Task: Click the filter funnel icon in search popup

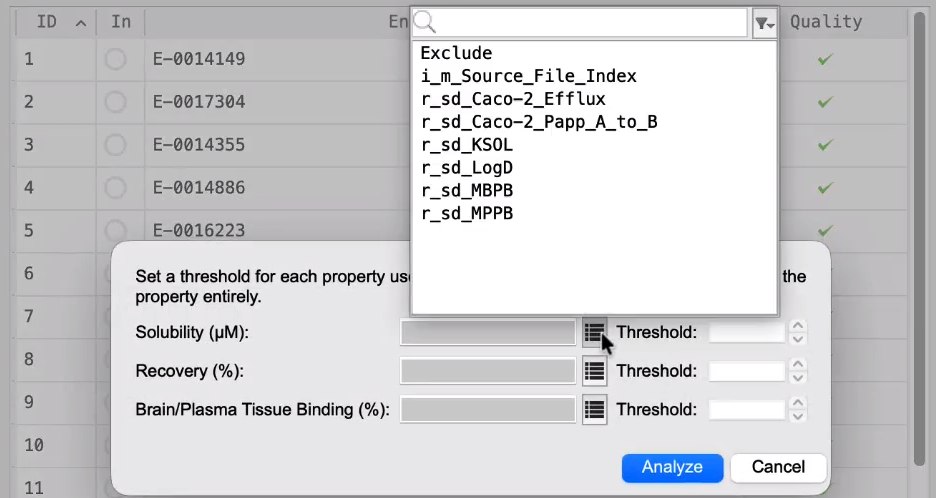Action: [764, 23]
